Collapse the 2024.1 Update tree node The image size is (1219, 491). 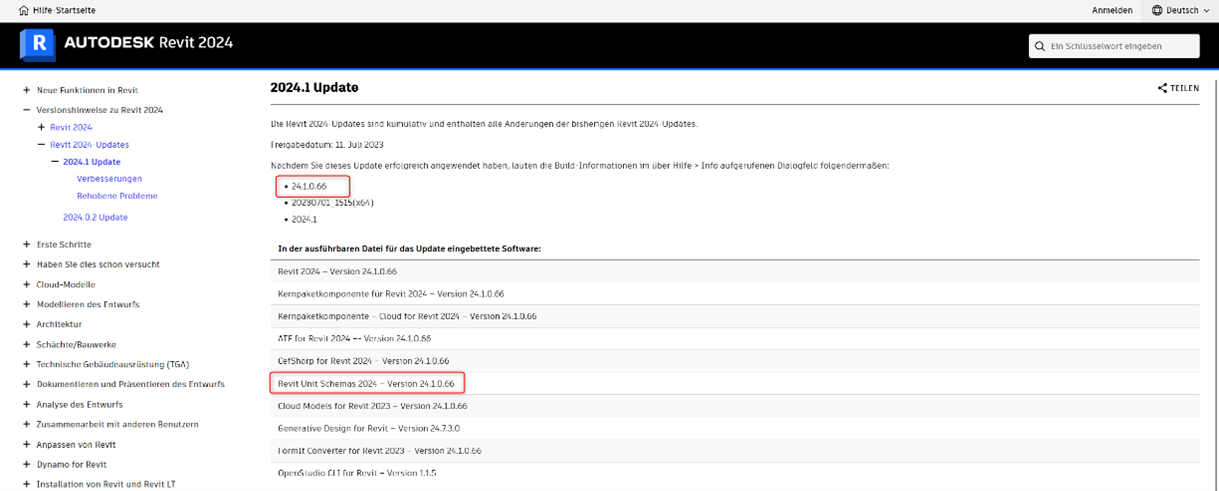tap(55, 162)
